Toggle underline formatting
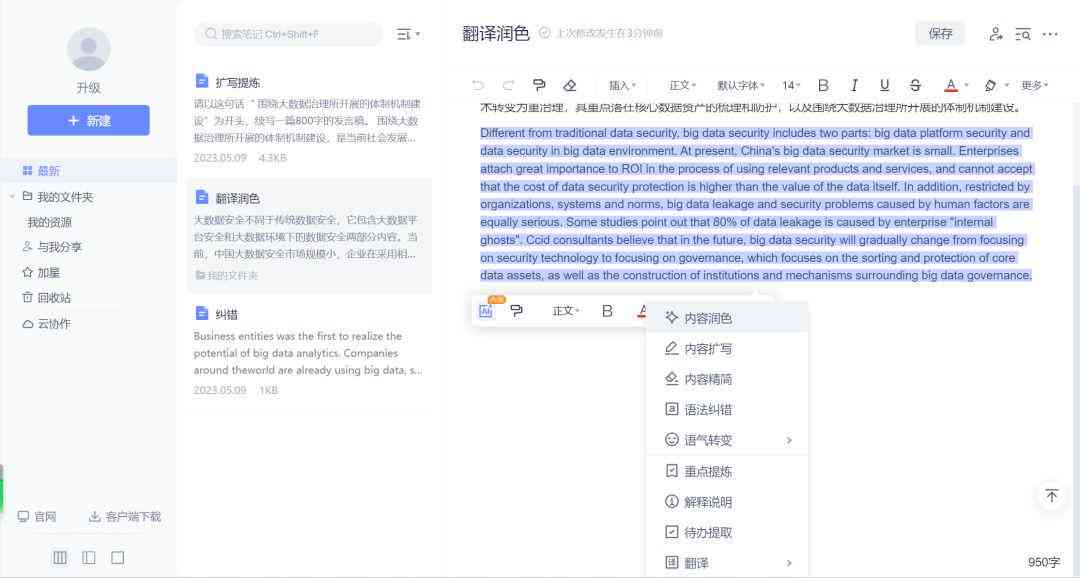 (884, 85)
